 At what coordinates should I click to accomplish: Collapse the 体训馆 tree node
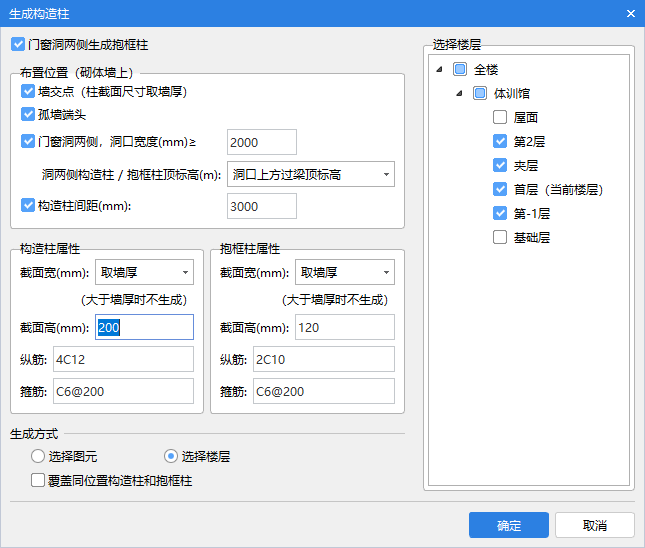[459, 93]
